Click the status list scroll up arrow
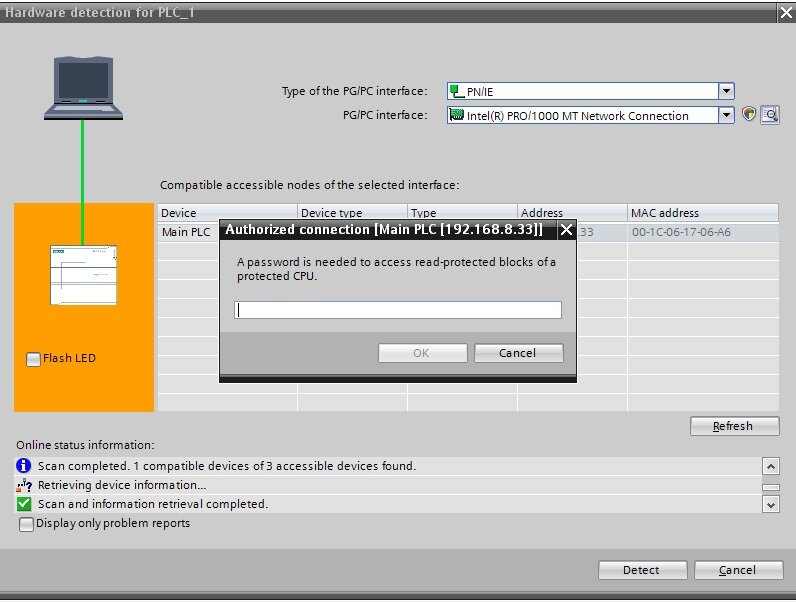Viewport: 796px width, 602px height. [771, 466]
